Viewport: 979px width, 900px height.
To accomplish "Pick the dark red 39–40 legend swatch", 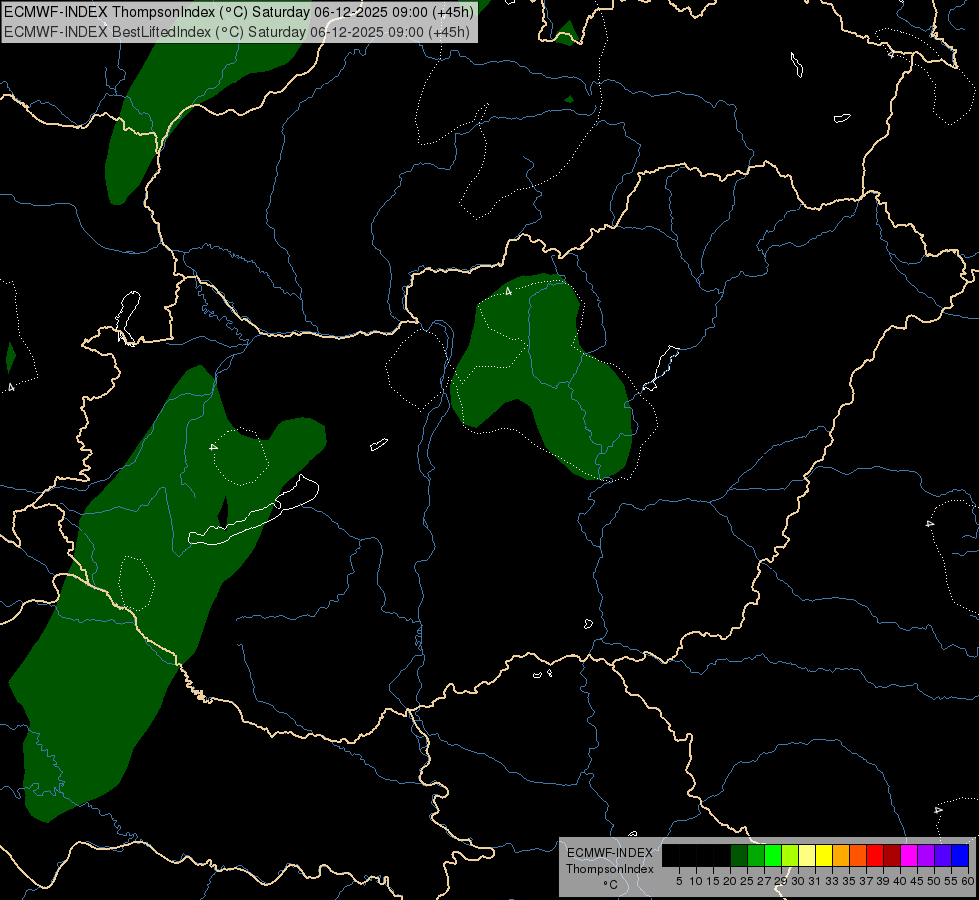I will coord(892,855).
